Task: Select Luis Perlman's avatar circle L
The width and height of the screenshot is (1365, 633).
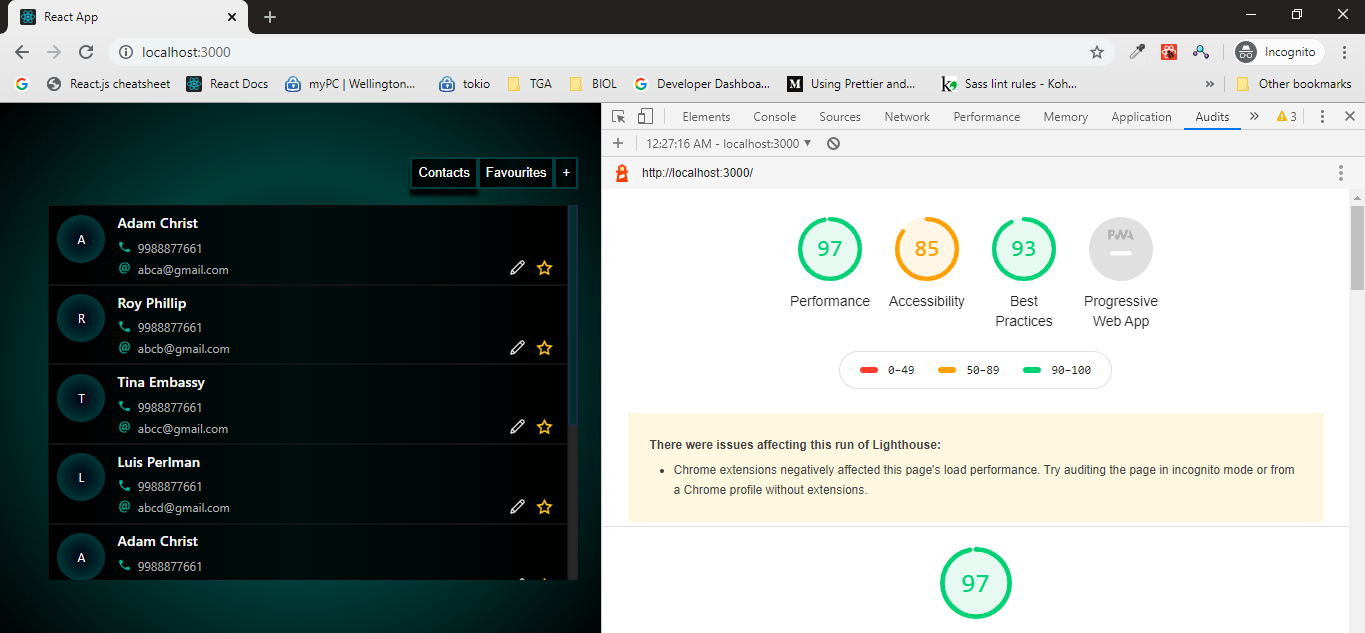Action: (81, 478)
